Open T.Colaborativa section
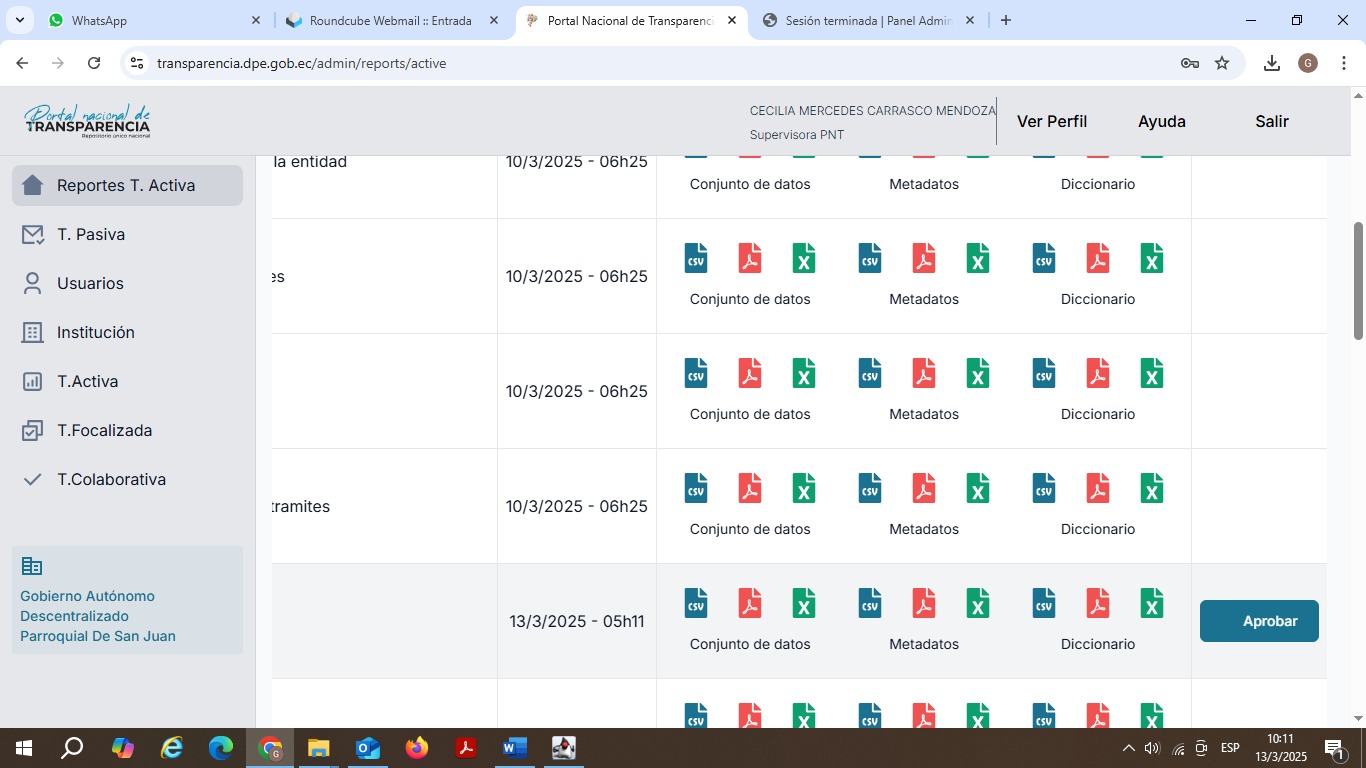 click(x=111, y=479)
